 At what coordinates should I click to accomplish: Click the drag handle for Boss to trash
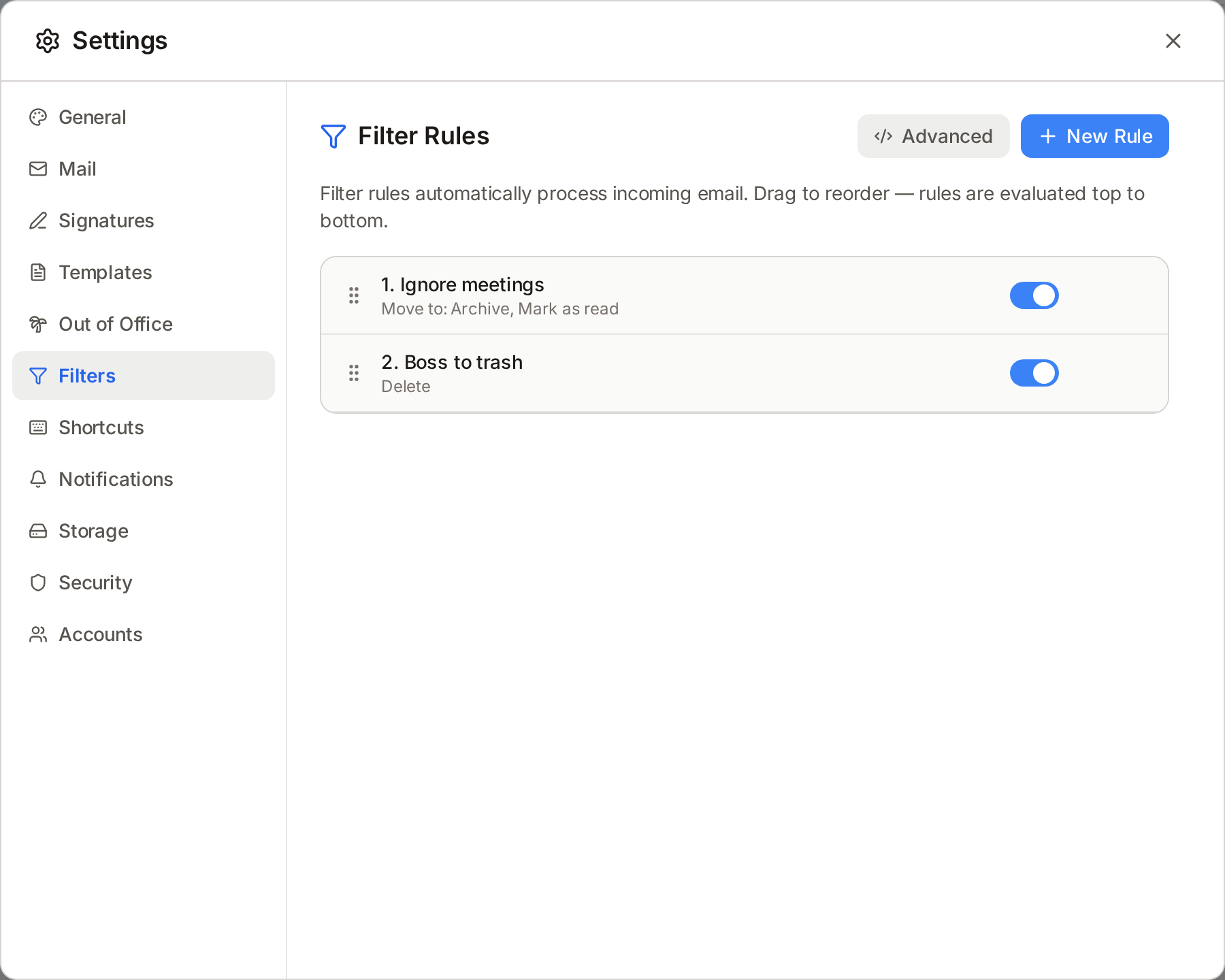click(x=354, y=373)
